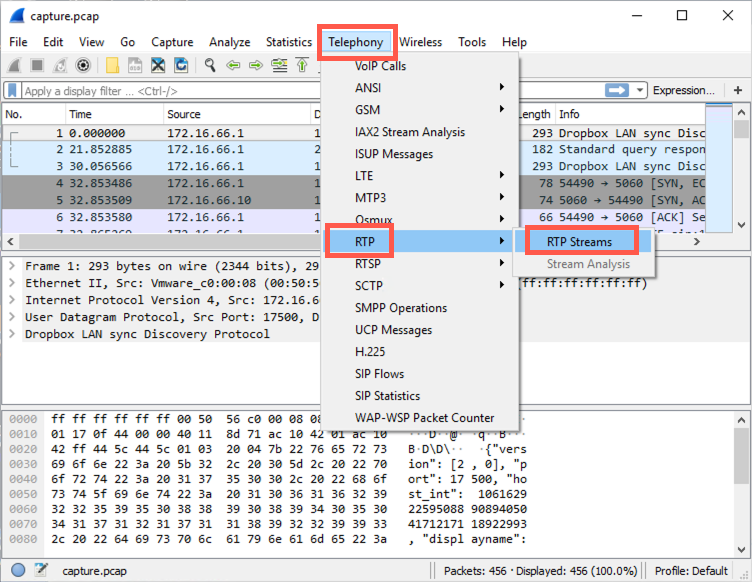Click packet list horizontal scrollbar left arrow

(11, 241)
